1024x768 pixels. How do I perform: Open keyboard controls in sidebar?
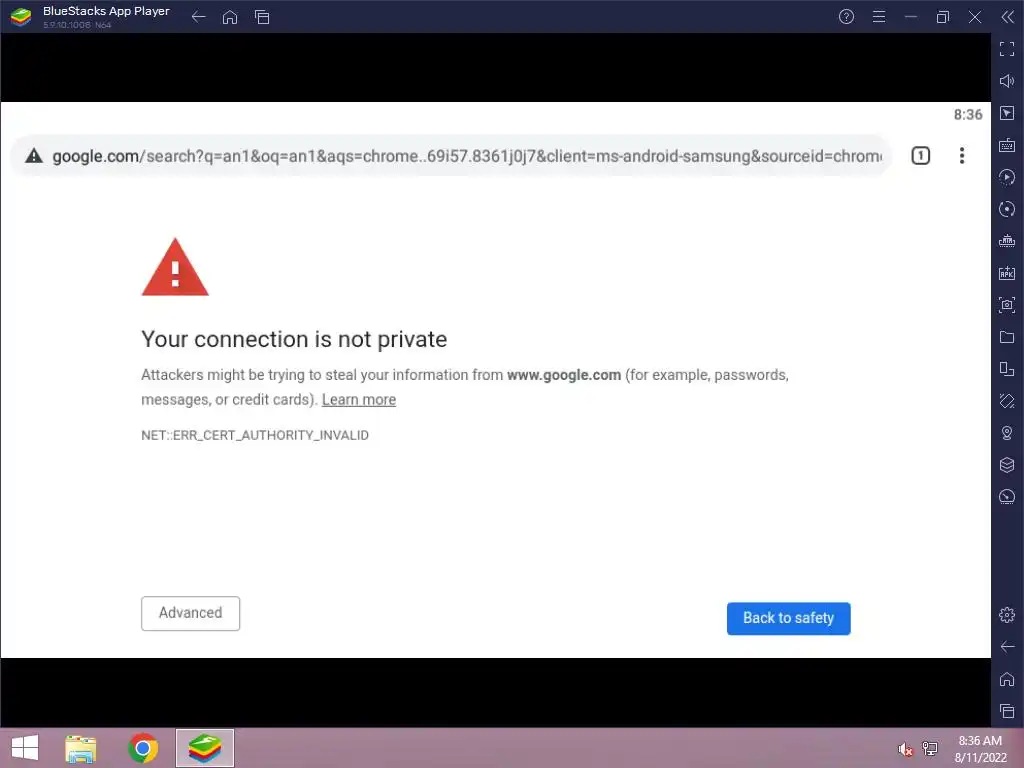click(x=1007, y=145)
